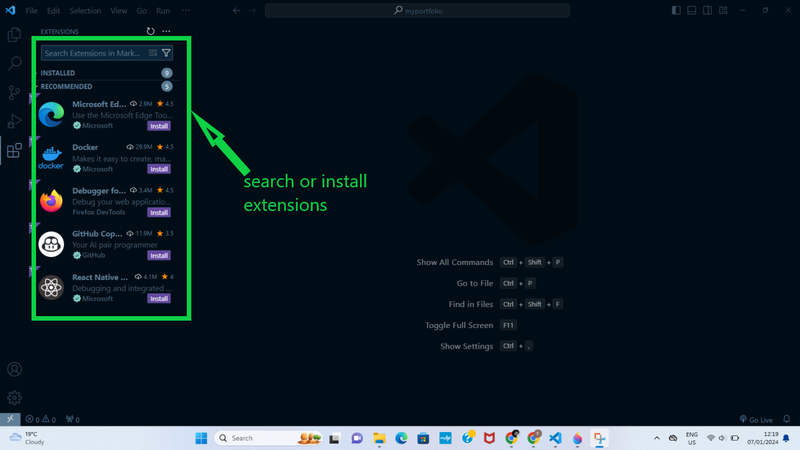
Task: Open the Edit menu
Action: (54, 10)
